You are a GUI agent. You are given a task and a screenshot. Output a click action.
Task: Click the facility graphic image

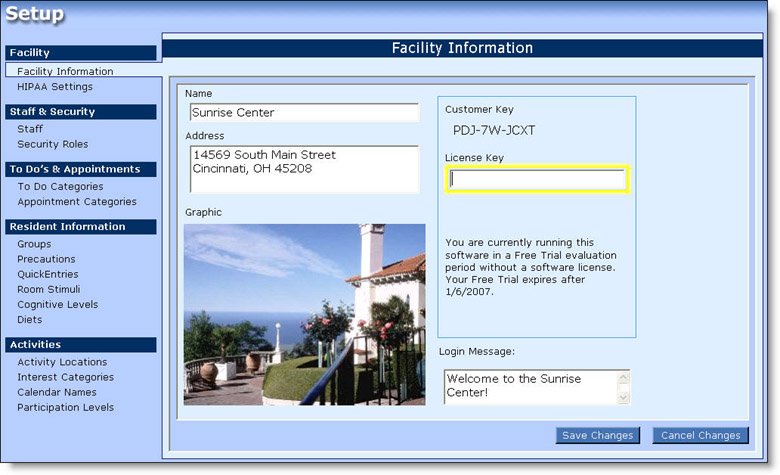(x=305, y=314)
